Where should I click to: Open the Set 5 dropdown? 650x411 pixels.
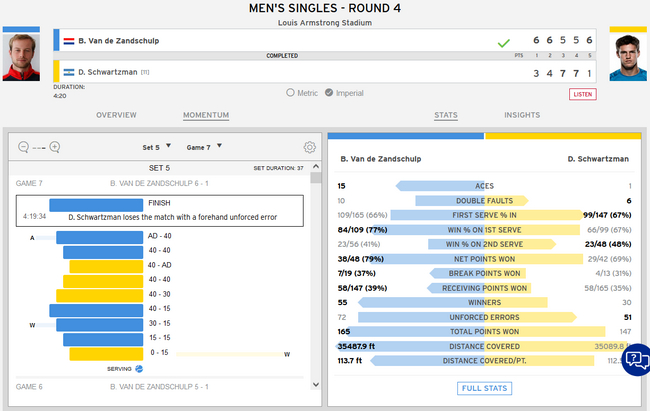(x=157, y=147)
